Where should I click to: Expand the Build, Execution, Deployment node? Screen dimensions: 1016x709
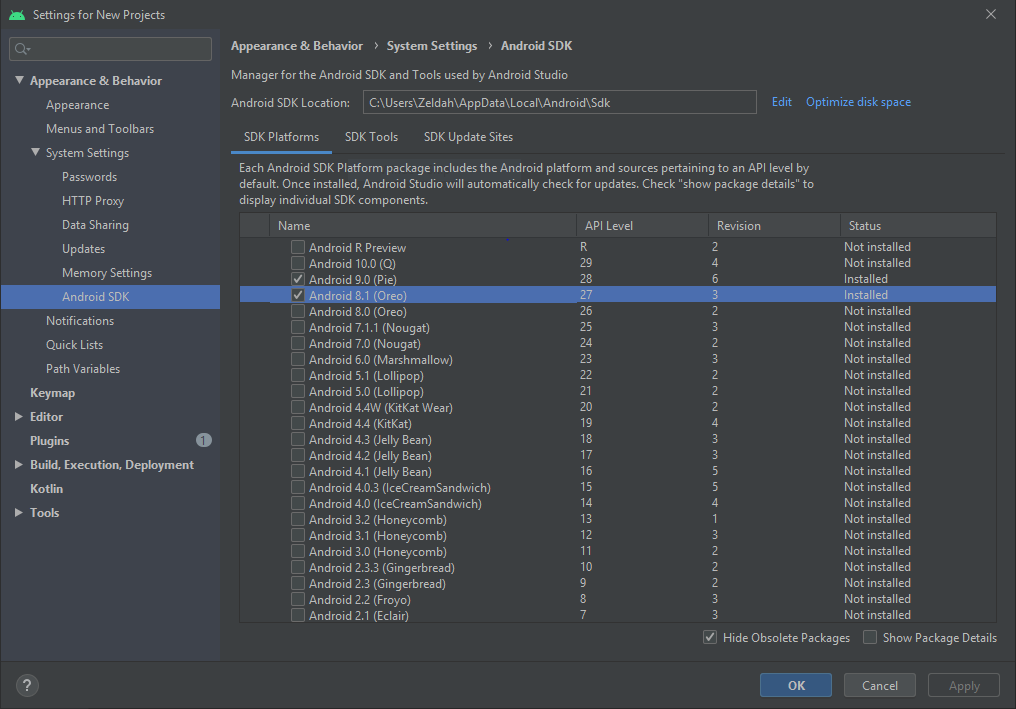pyautogui.click(x=19, y=465)
